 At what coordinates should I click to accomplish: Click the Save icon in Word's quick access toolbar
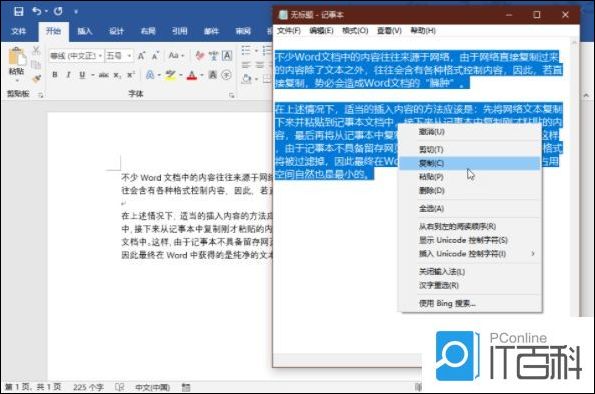18,11
